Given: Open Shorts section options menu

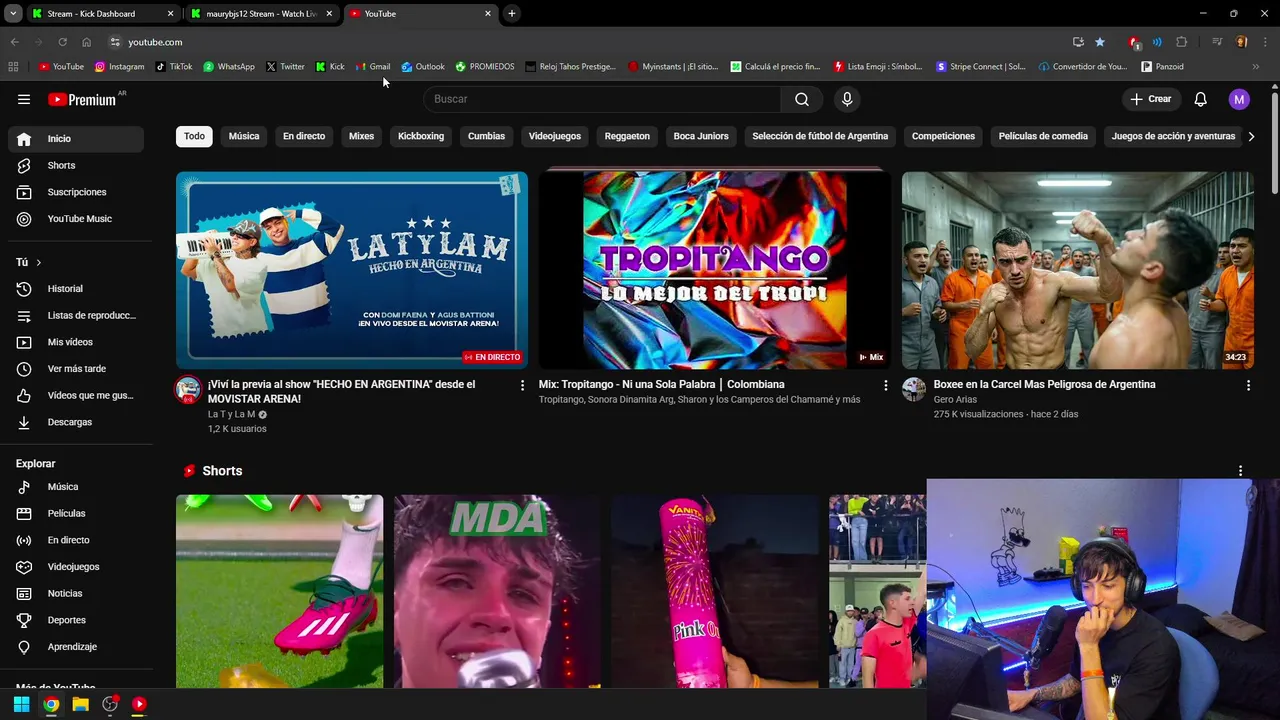Looking at the screenshot, I should coord(1240,471).
